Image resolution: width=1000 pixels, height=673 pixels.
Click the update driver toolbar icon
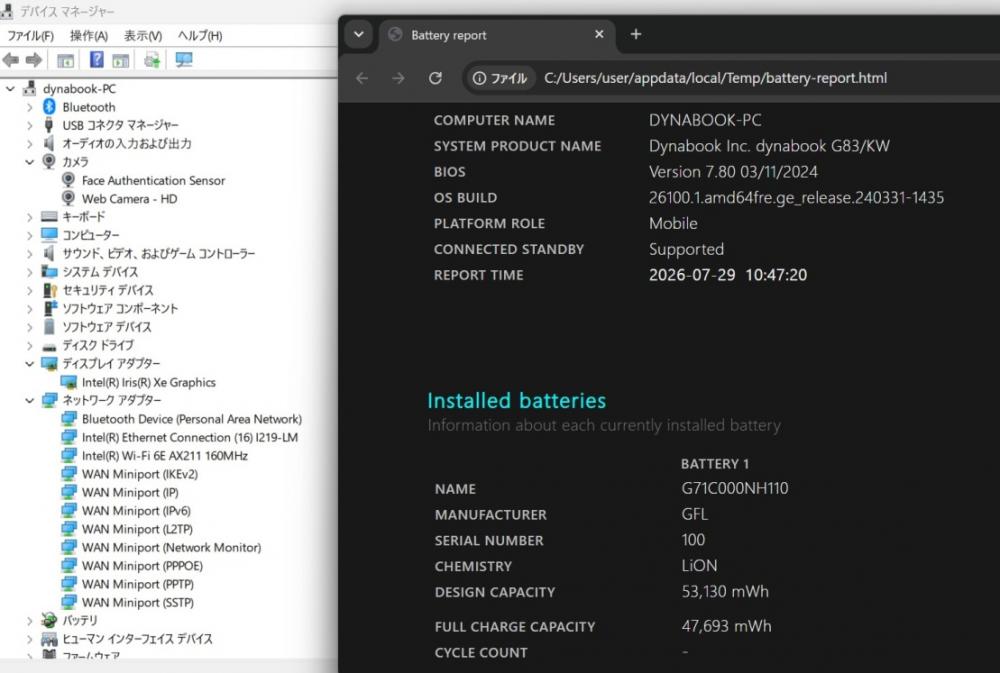coord(152,61)
